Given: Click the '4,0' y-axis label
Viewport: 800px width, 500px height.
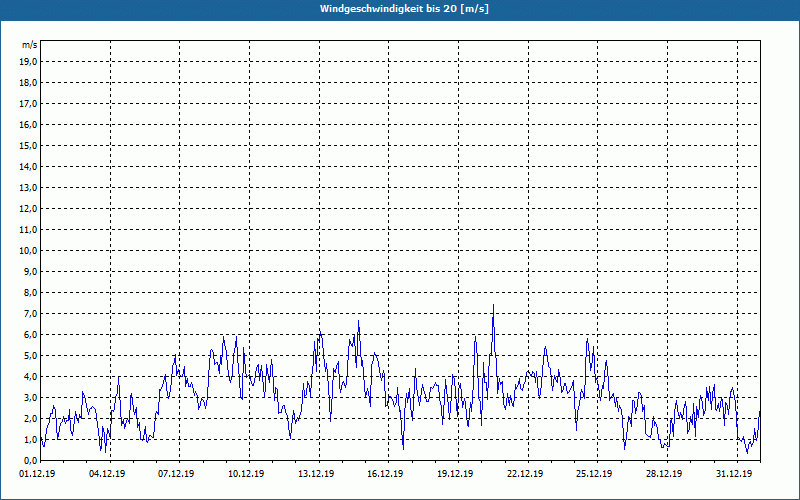Looking at the screenshot, I should [x=30, y=377].
